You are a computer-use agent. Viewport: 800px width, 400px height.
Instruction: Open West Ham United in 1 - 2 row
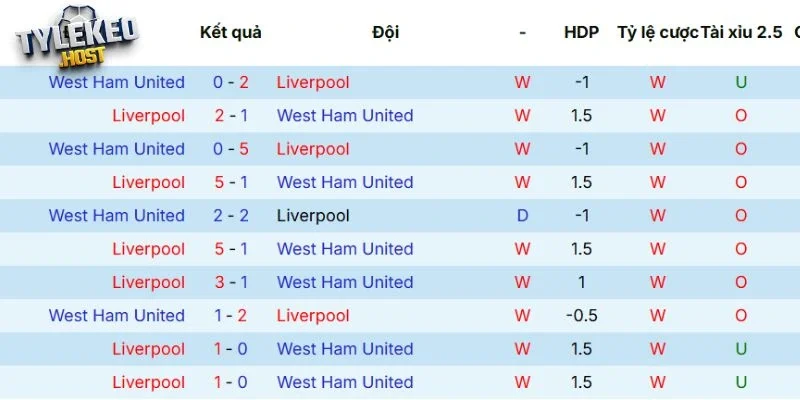point(117,315)
